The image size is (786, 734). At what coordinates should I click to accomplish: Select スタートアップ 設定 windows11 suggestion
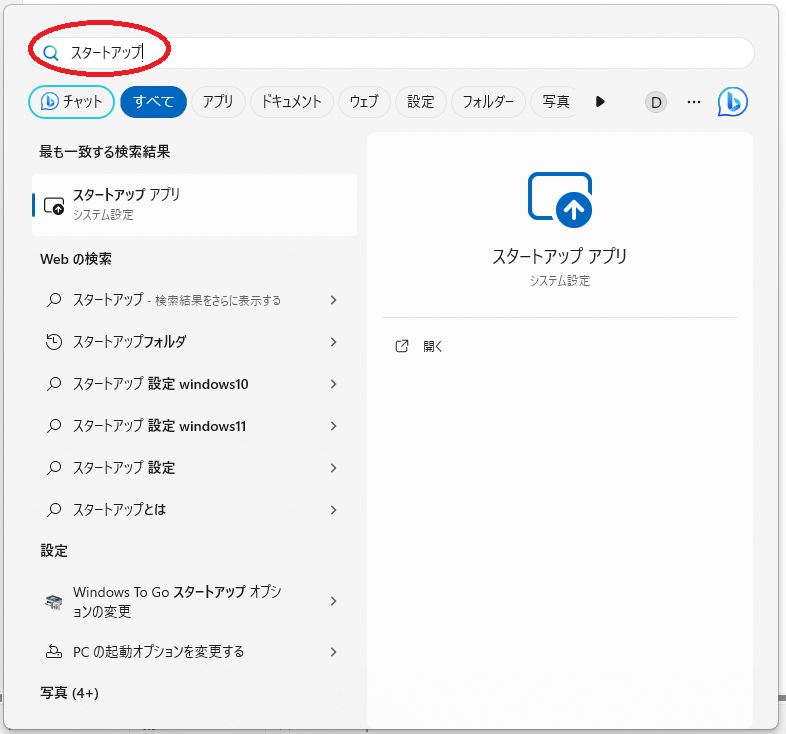click(194, 426)
